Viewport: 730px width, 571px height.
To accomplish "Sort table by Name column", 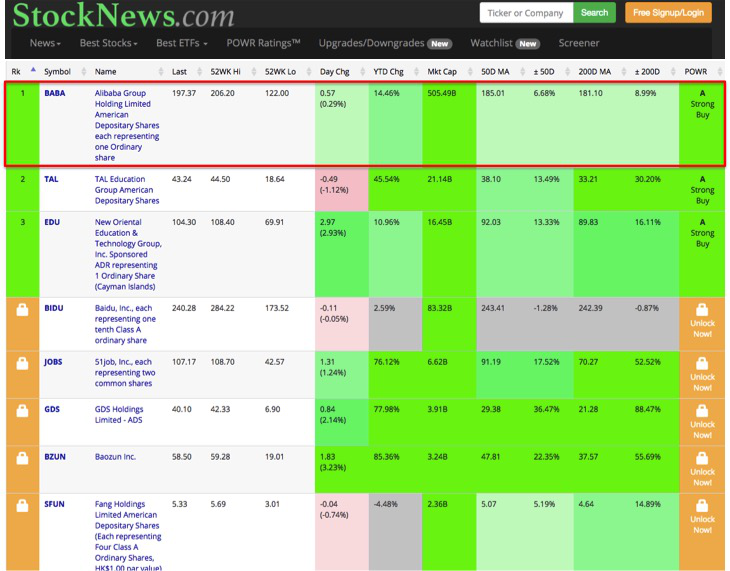I will 128,71.
